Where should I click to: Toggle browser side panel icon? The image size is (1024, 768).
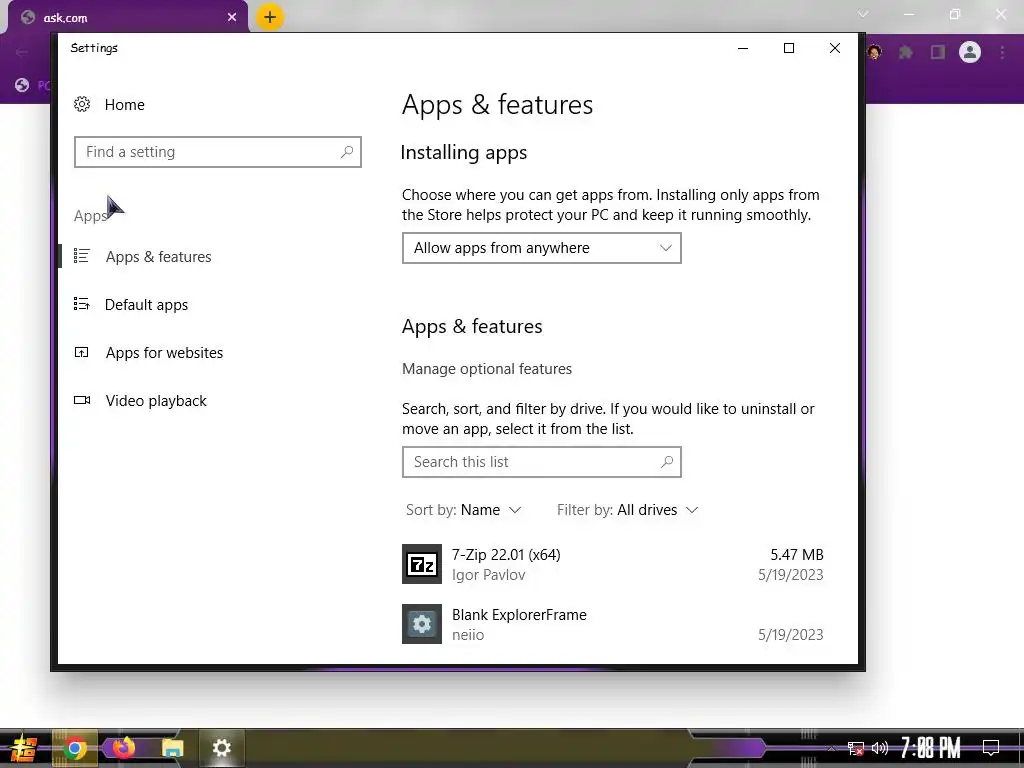[938, 52]
